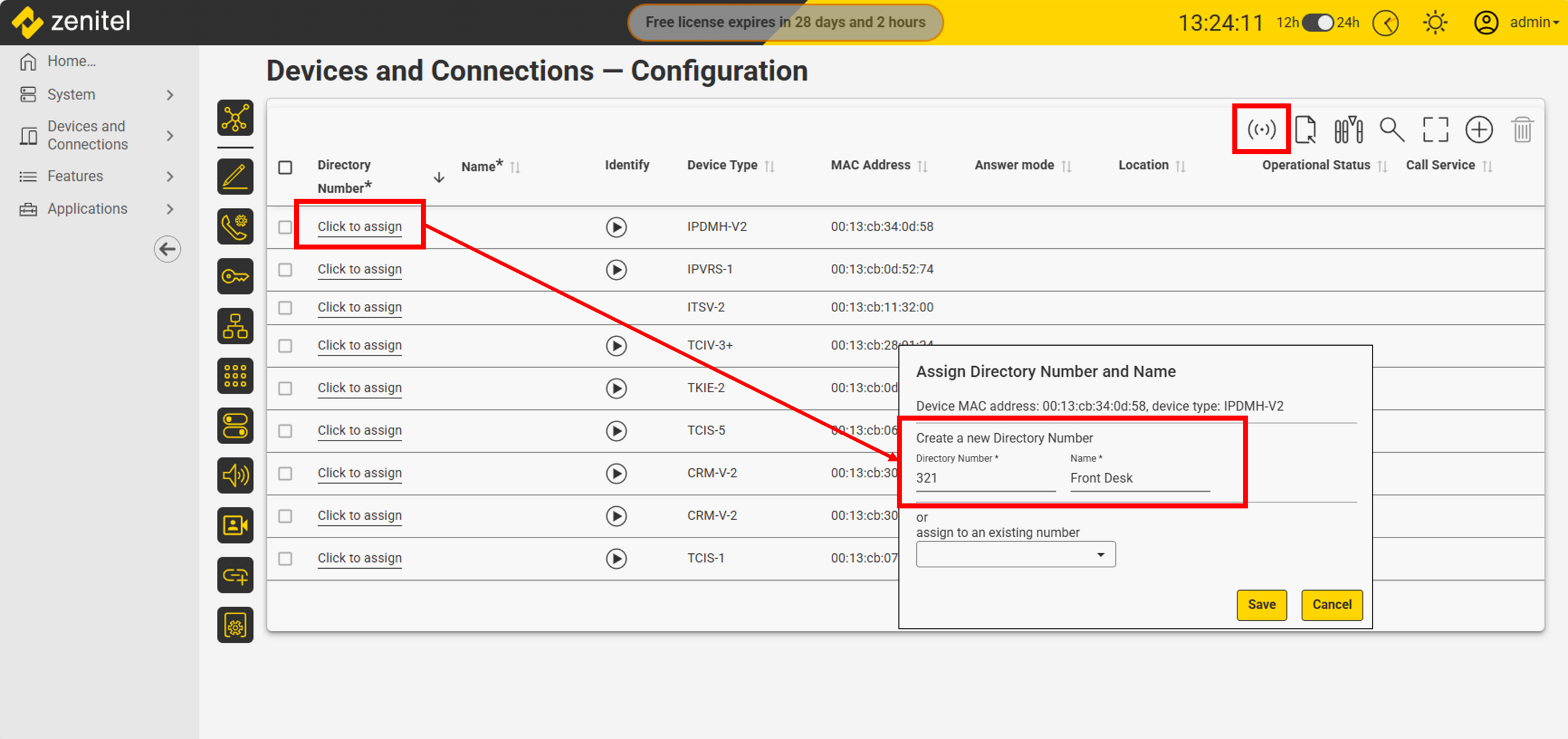The width and height of the screenshot is (1568, 739).
Task: Click the Directory Number input field
Action: coord(985,478)
